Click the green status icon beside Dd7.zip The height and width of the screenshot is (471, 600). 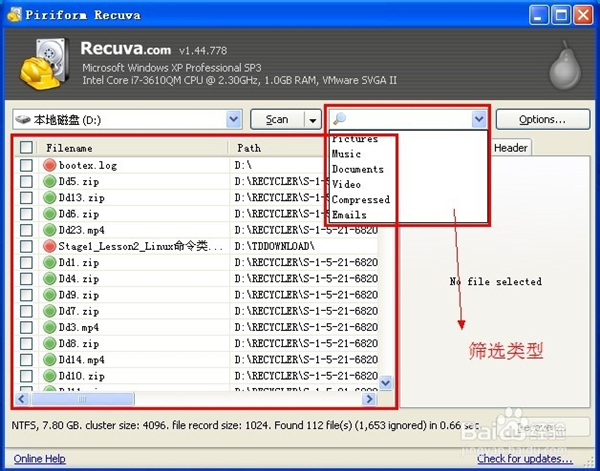[49, 311]
